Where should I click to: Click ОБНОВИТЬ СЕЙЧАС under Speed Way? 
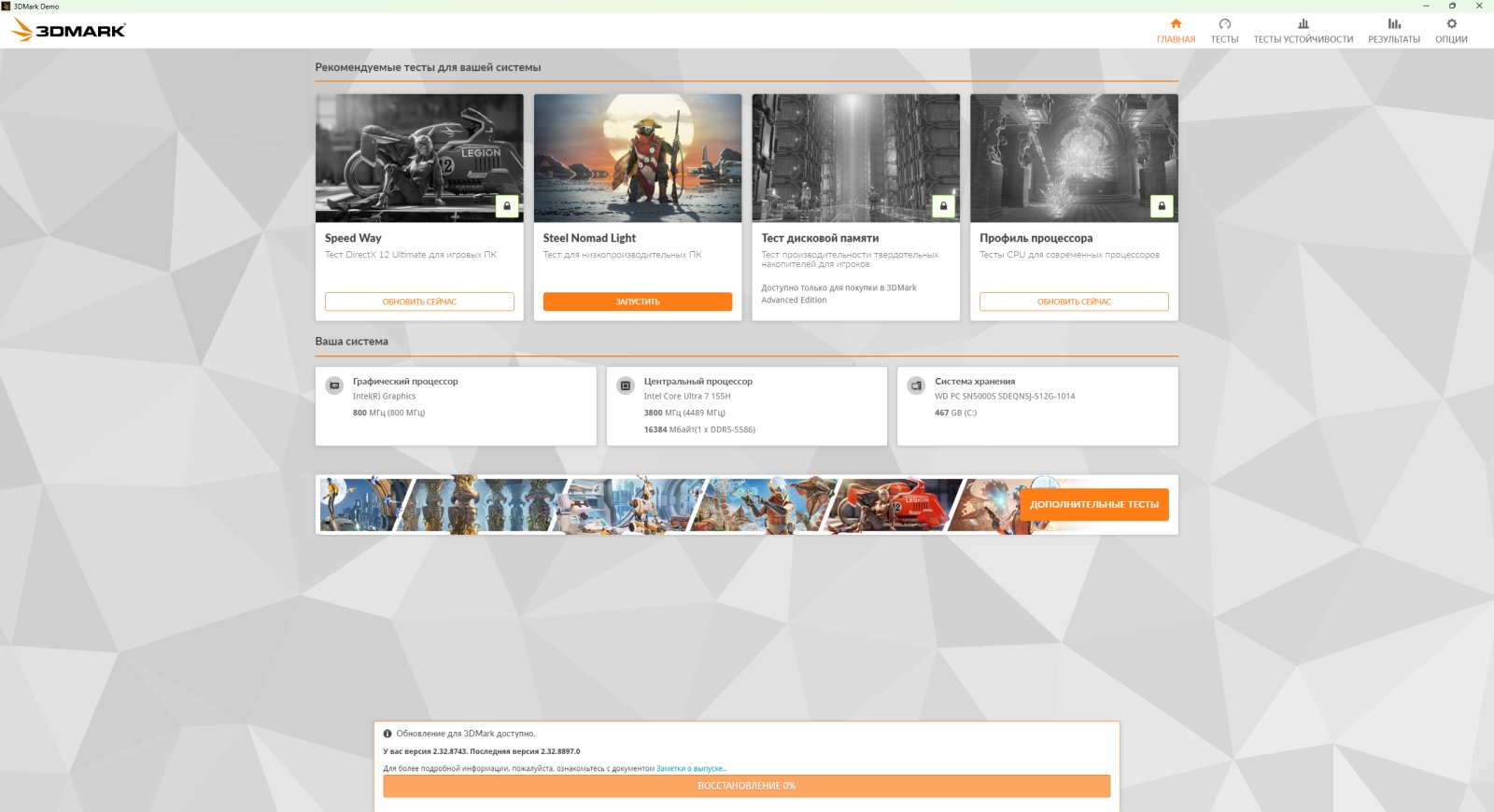[419, 301]
